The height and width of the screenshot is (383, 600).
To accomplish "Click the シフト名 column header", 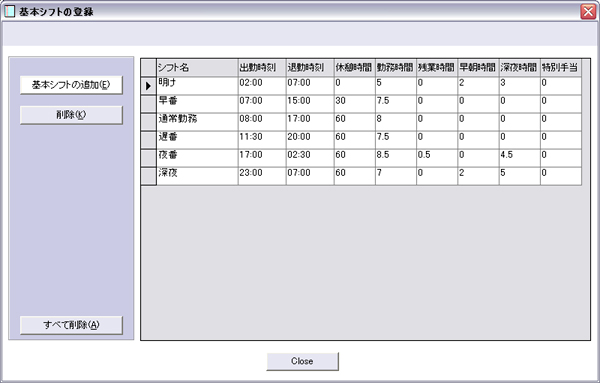I will coord(197,68).
